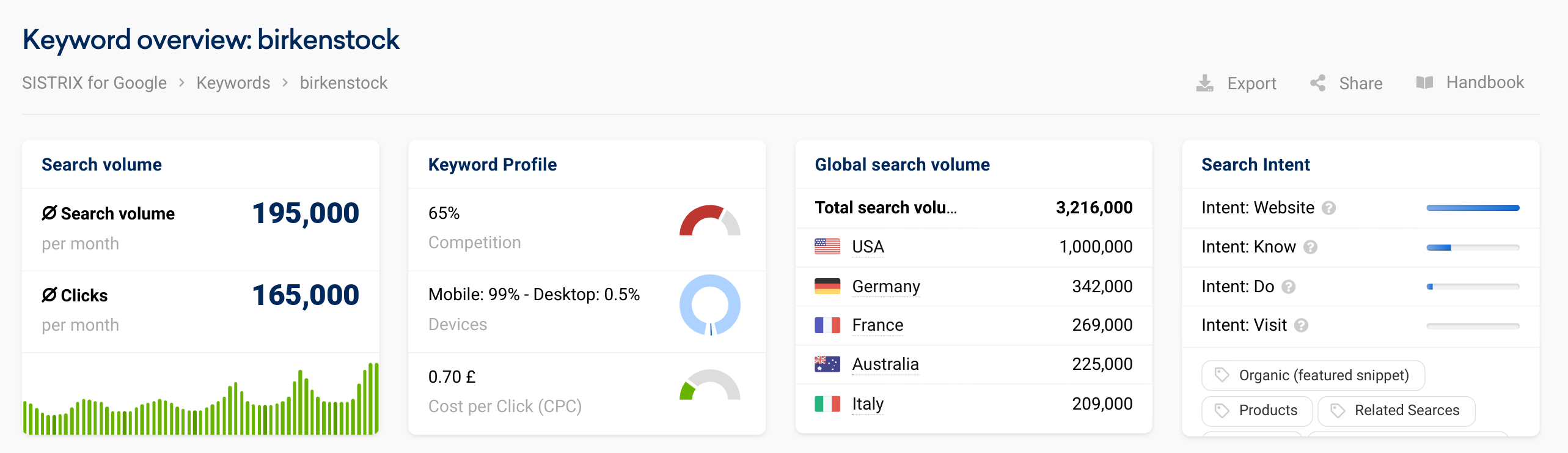
Task: Click the 225,000 Australia volume value
Action: 1102,364
